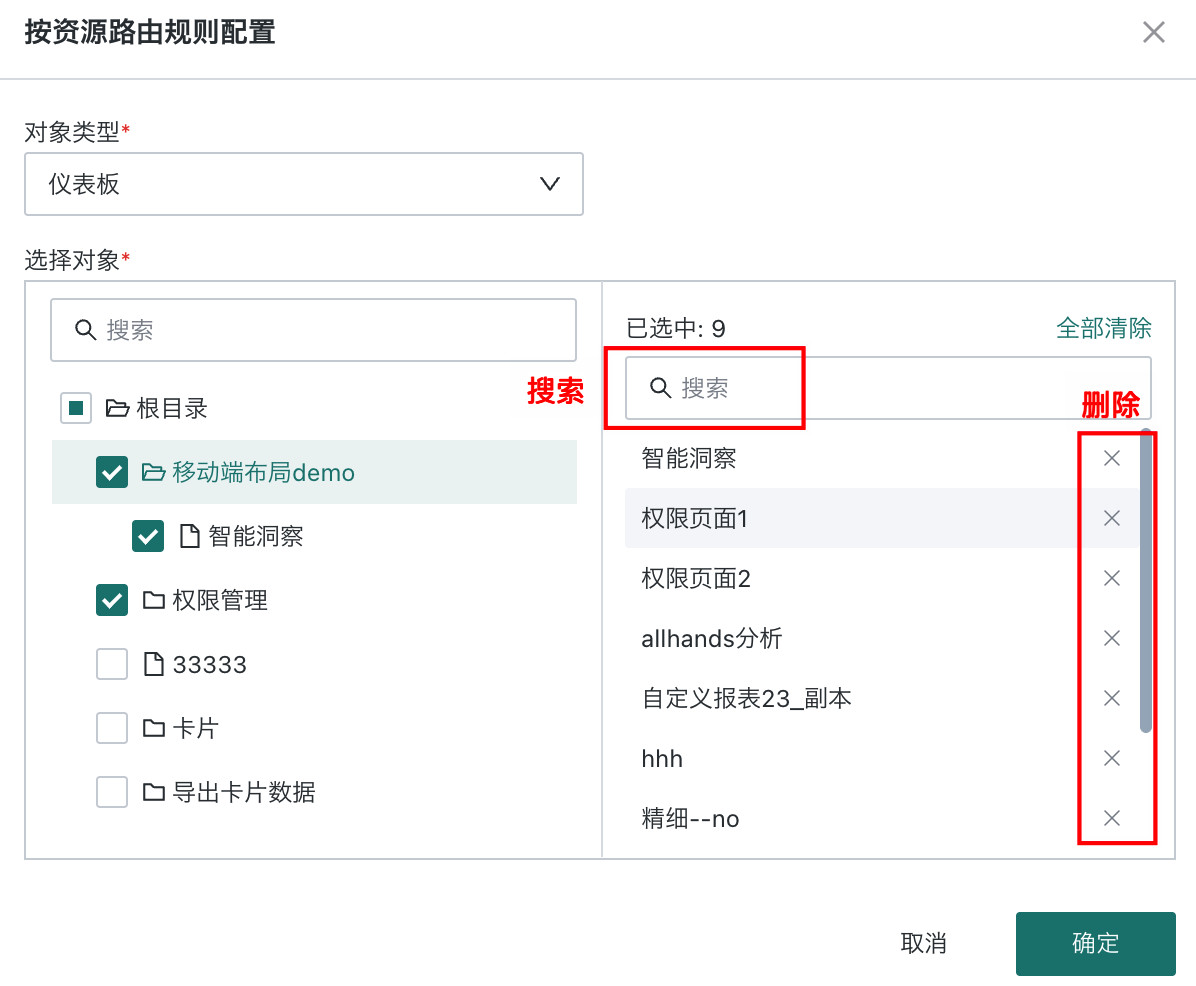Click the 确定 button

1095,943
